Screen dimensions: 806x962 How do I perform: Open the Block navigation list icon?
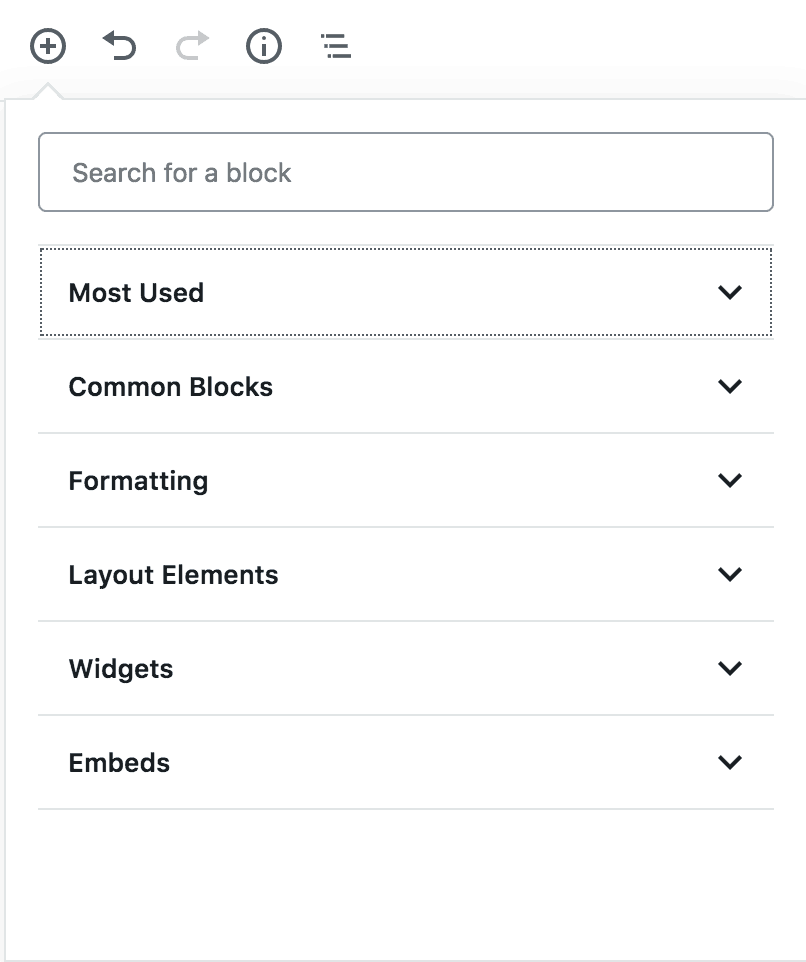tap(336, 46)
